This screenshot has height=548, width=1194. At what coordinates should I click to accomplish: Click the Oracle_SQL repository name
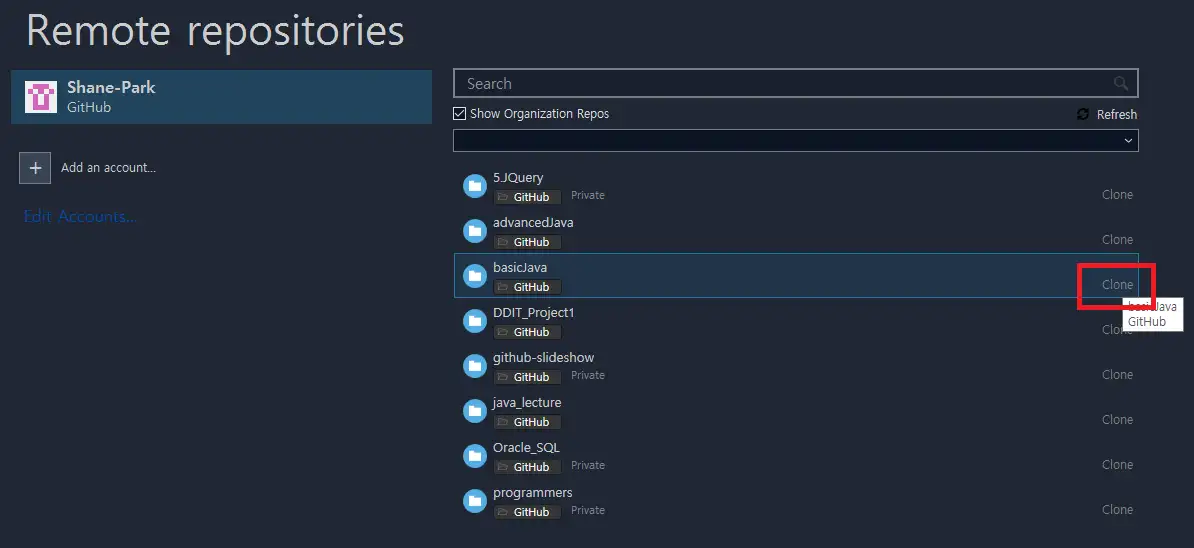[526, 448]
